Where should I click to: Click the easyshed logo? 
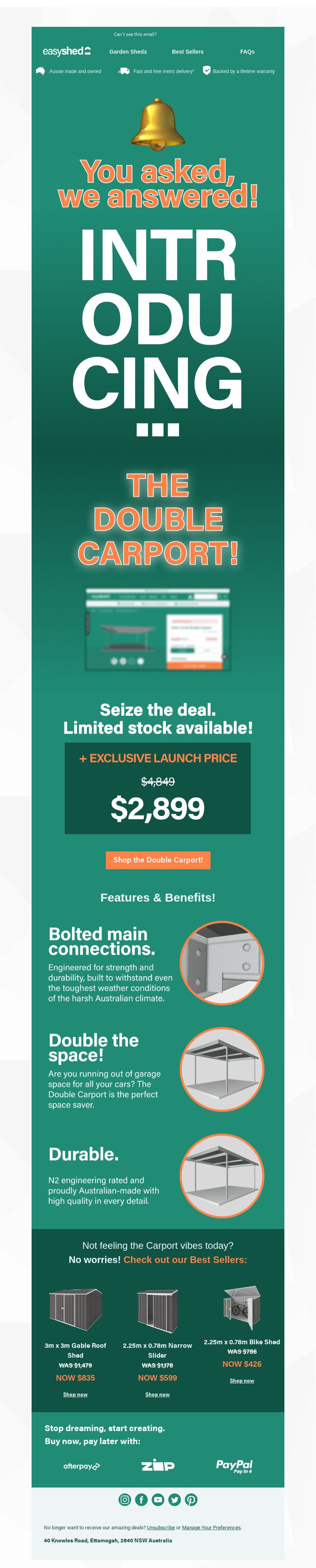[66, 51]
